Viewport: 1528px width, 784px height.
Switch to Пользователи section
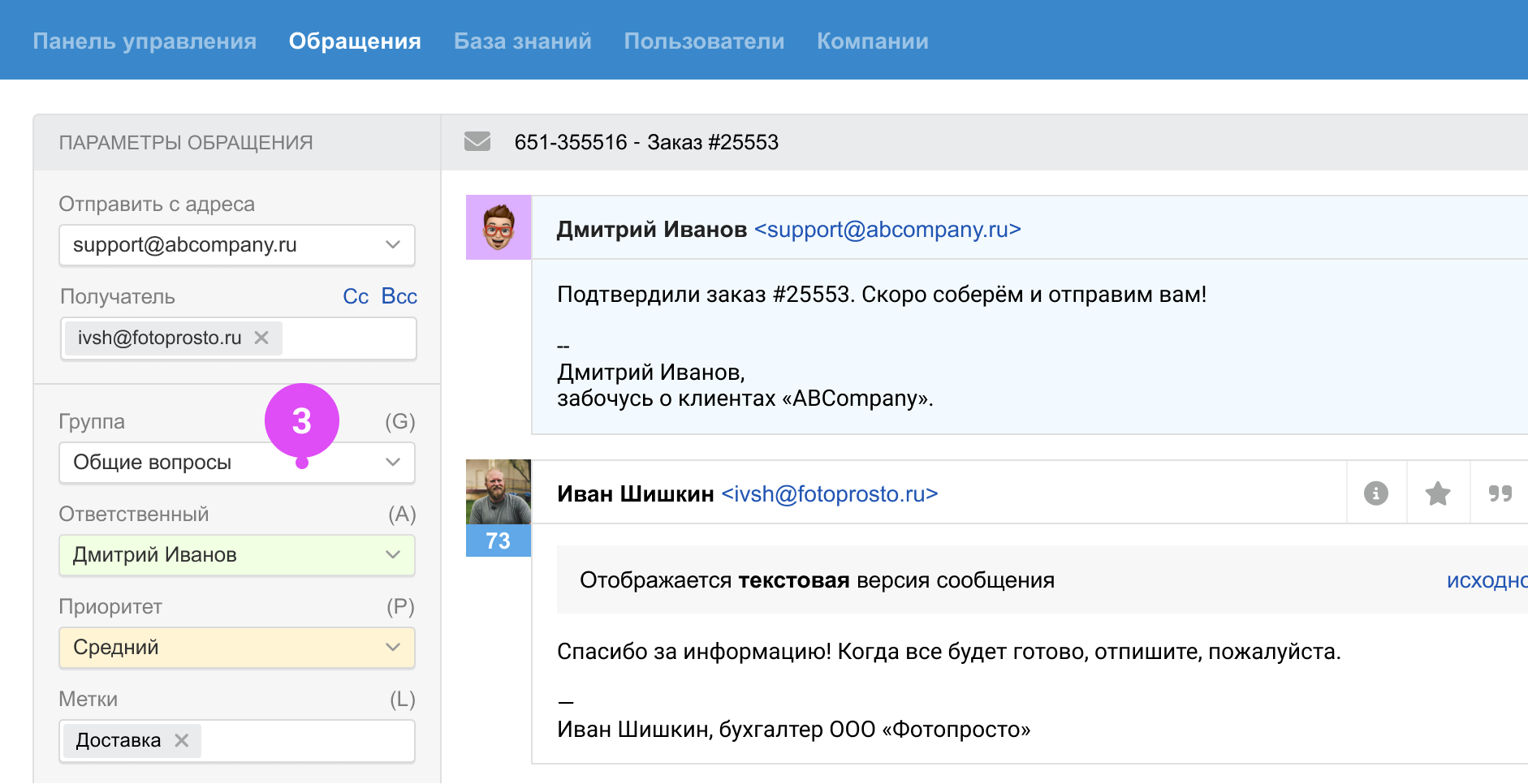click(703, 41)
